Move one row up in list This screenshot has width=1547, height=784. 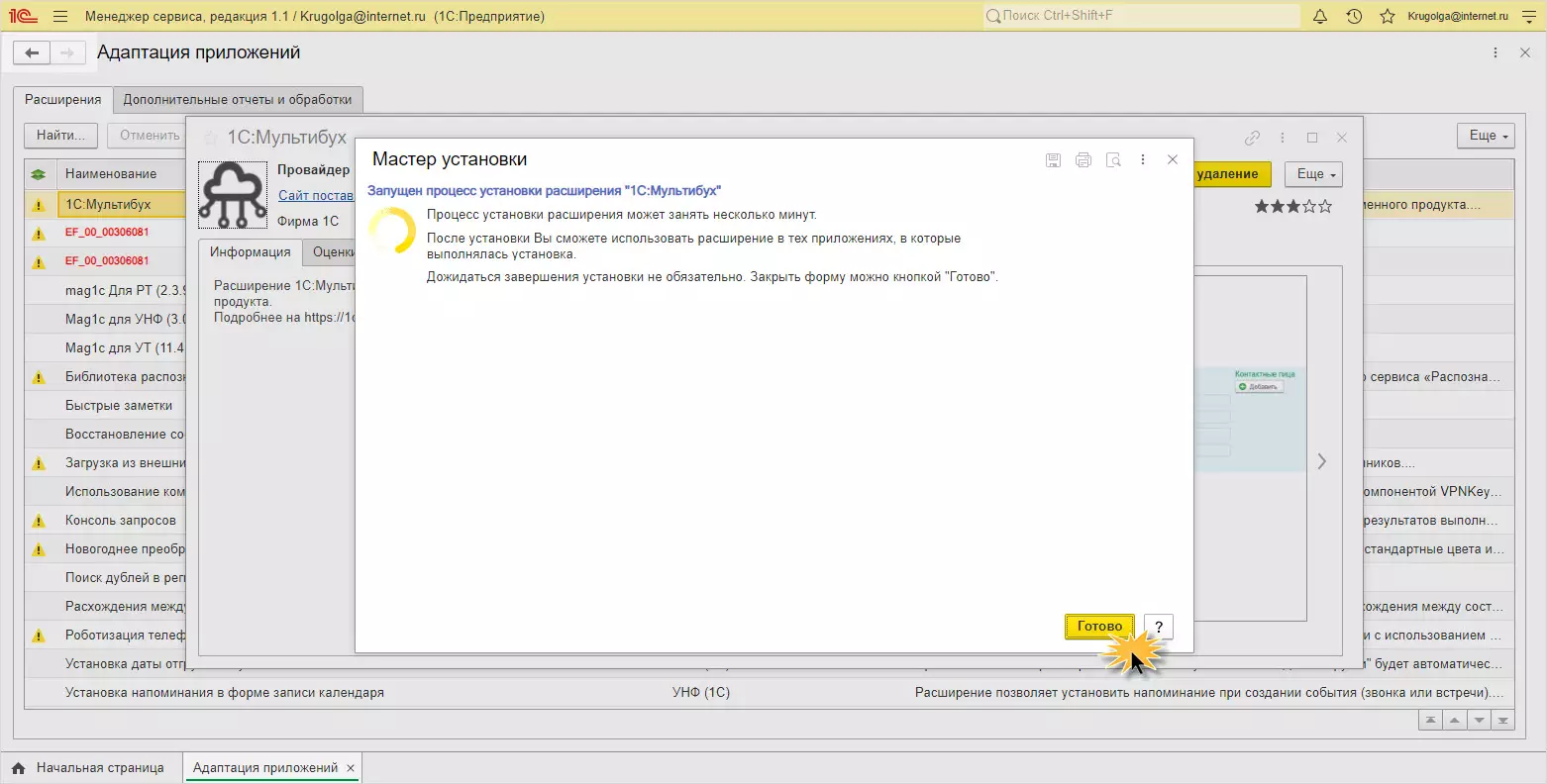coord(1455,721)
